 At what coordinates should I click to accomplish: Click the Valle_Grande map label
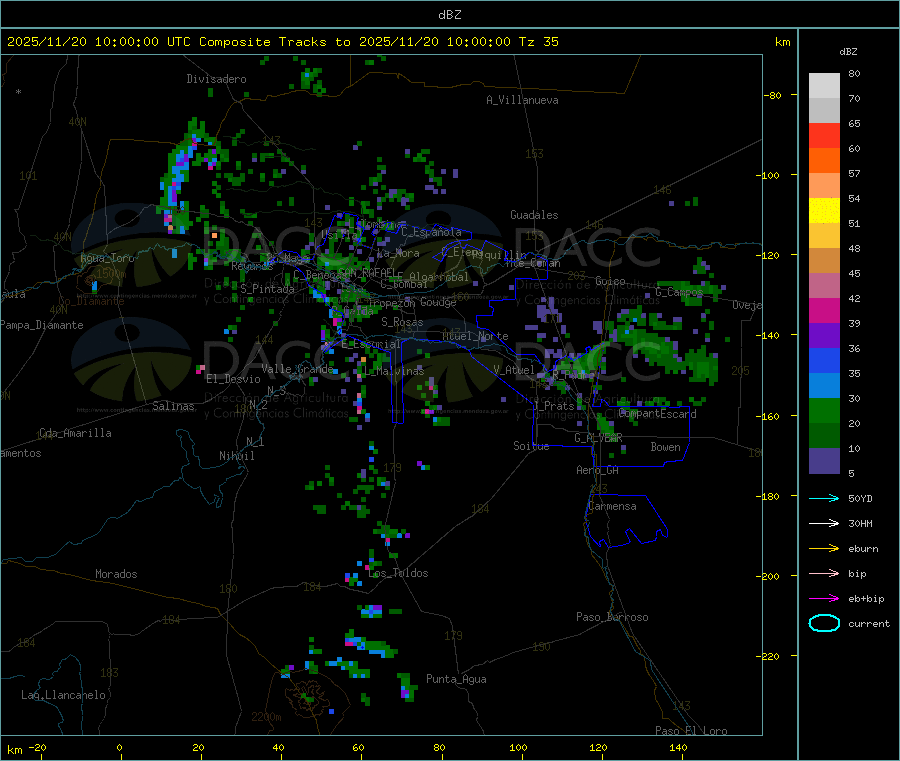pos(297,369)
